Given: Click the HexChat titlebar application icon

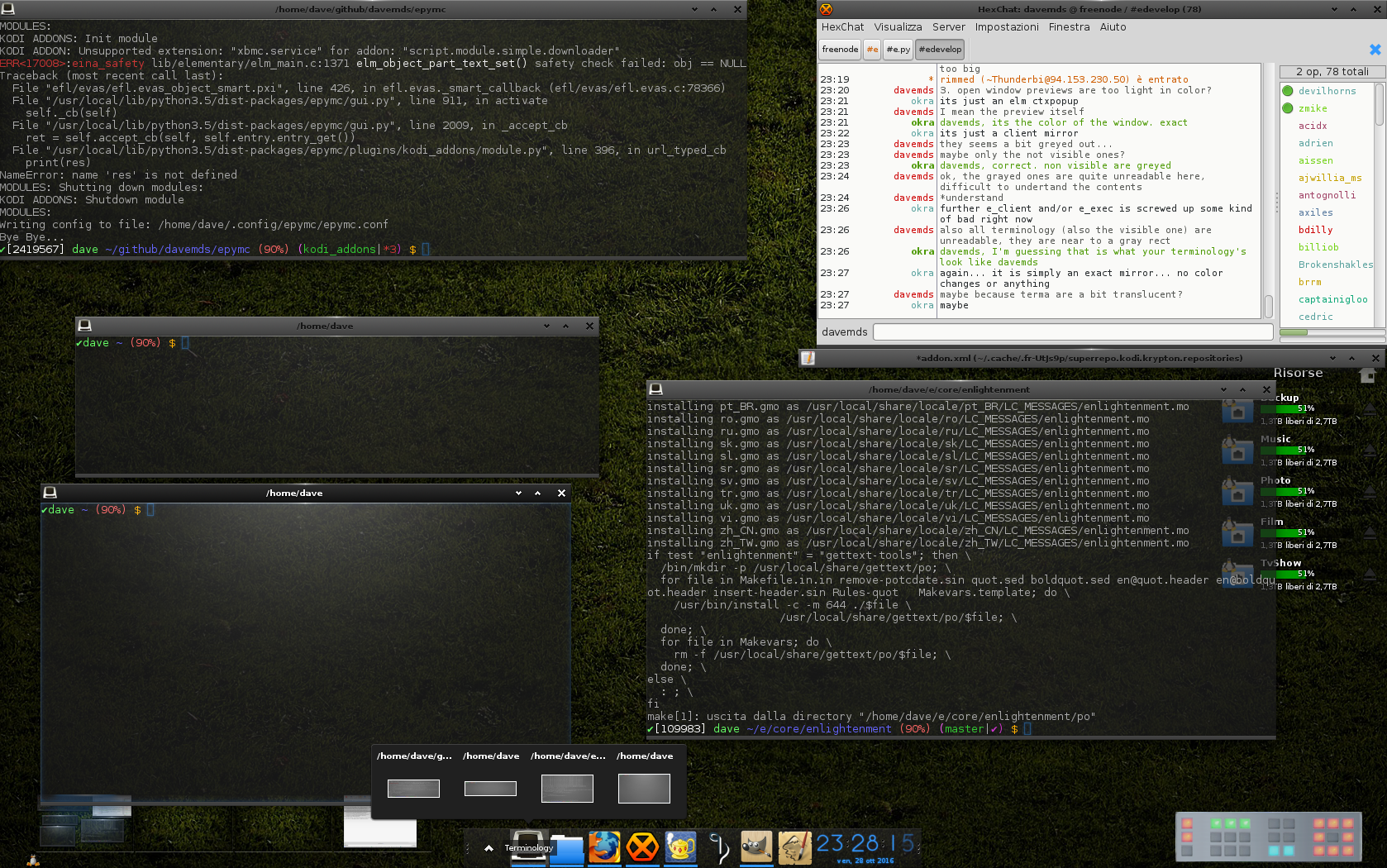Looking at the screenshot, I should (826, 9).
